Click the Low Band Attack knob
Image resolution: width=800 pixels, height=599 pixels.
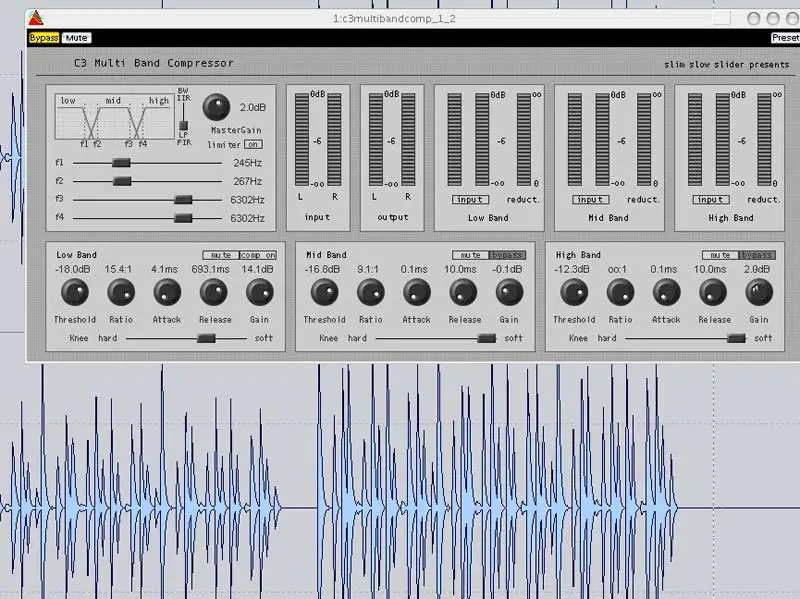tap(167, 292)
